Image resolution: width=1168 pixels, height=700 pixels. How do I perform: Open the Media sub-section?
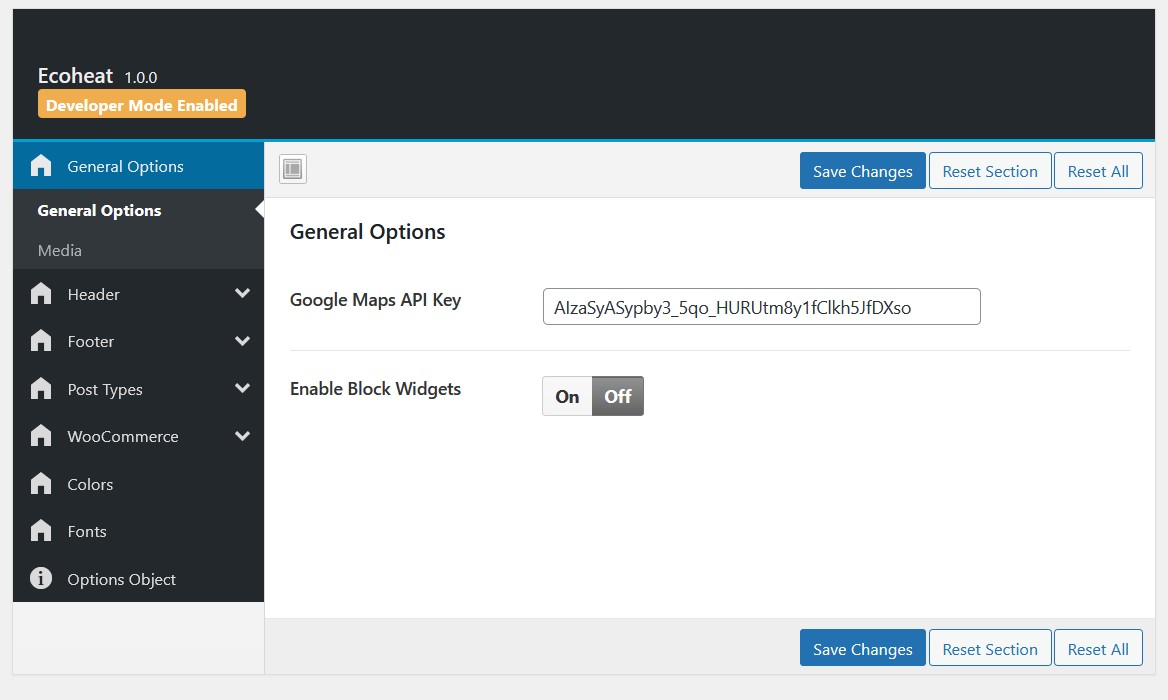point(139,250)
